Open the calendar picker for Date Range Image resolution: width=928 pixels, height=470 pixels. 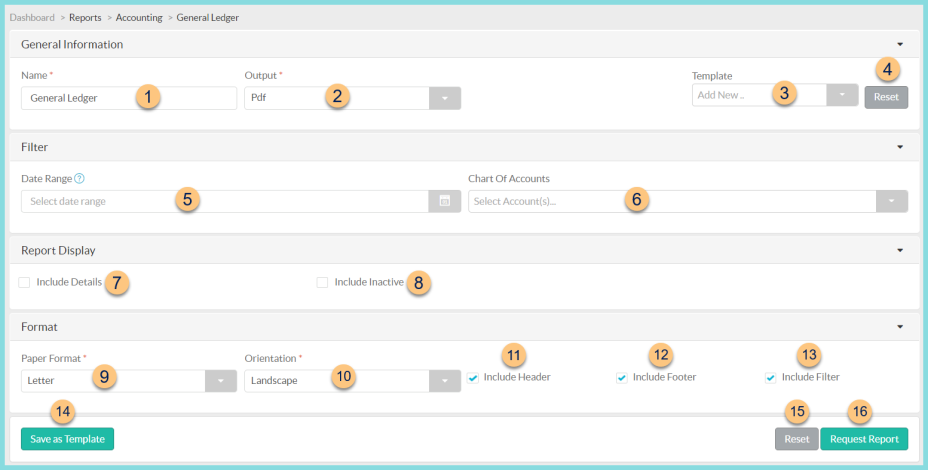coord(444,201)
